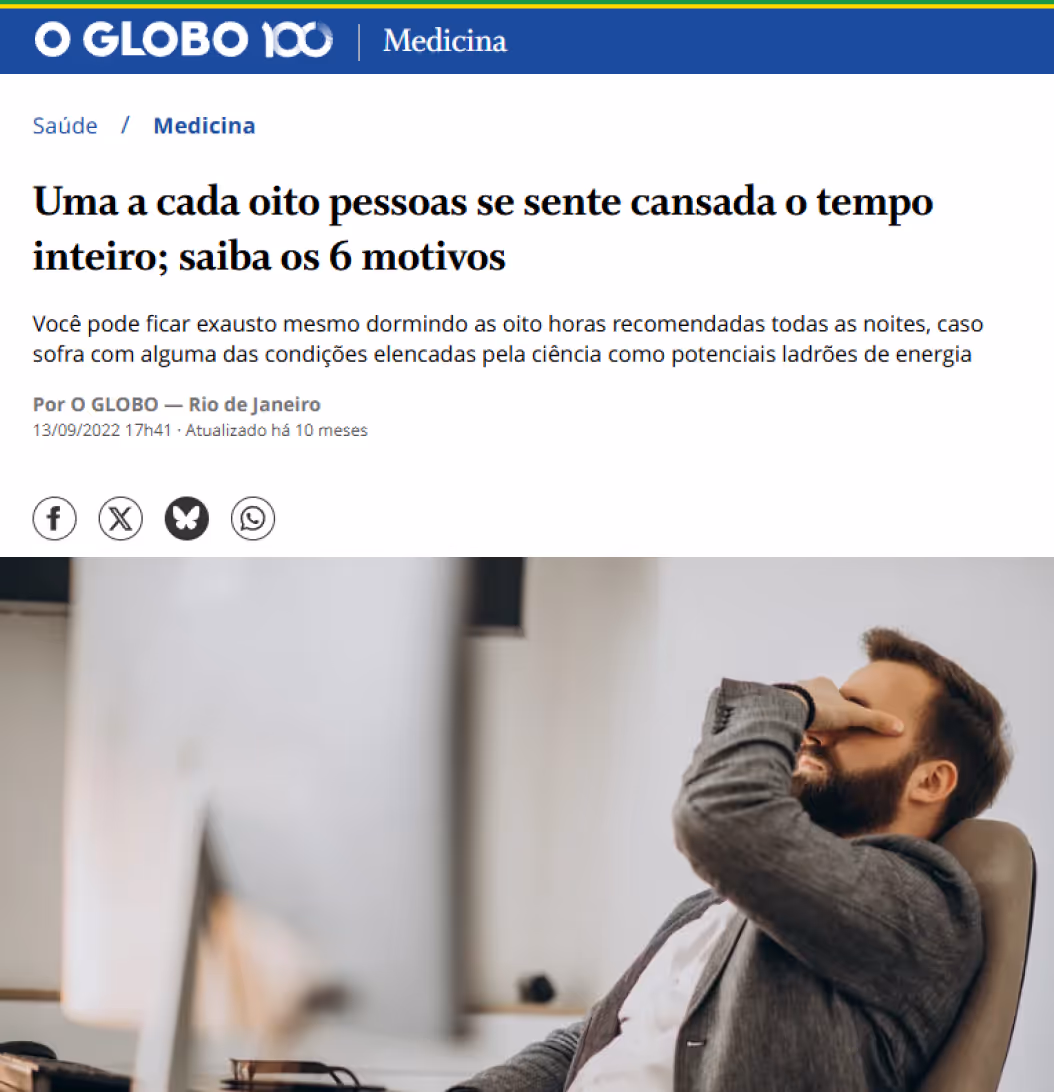
Task: Click the headline 'Uma a cada oito pessoas'
Action: [x=483, y=229]
